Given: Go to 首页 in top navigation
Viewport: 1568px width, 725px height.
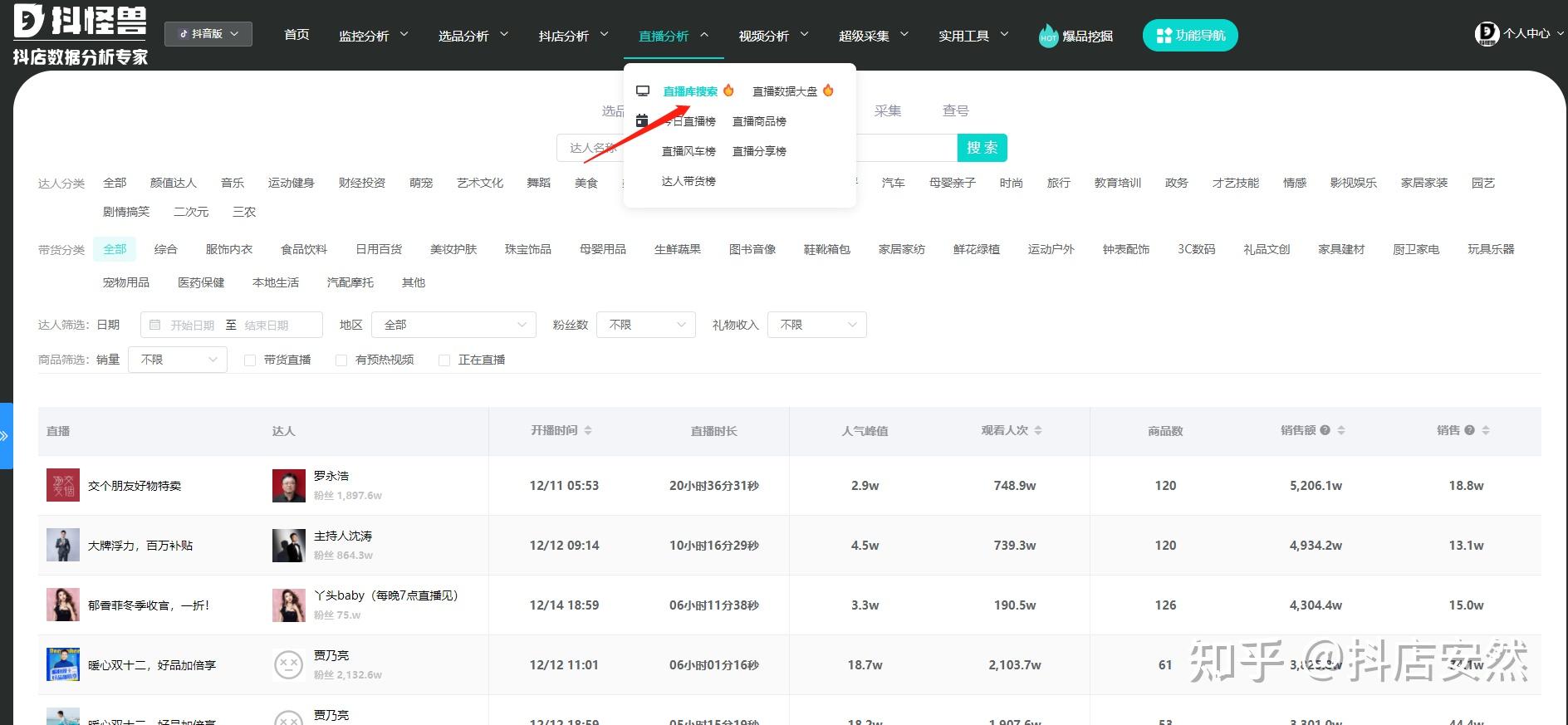Looking at the screenshot, I should click(296, 35).
